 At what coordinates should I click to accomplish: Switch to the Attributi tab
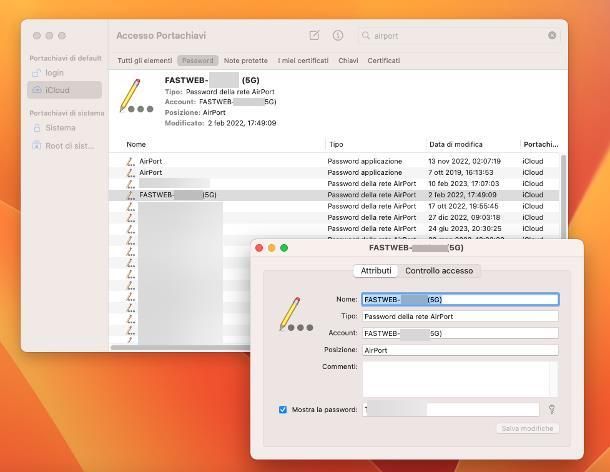point(376,271)
